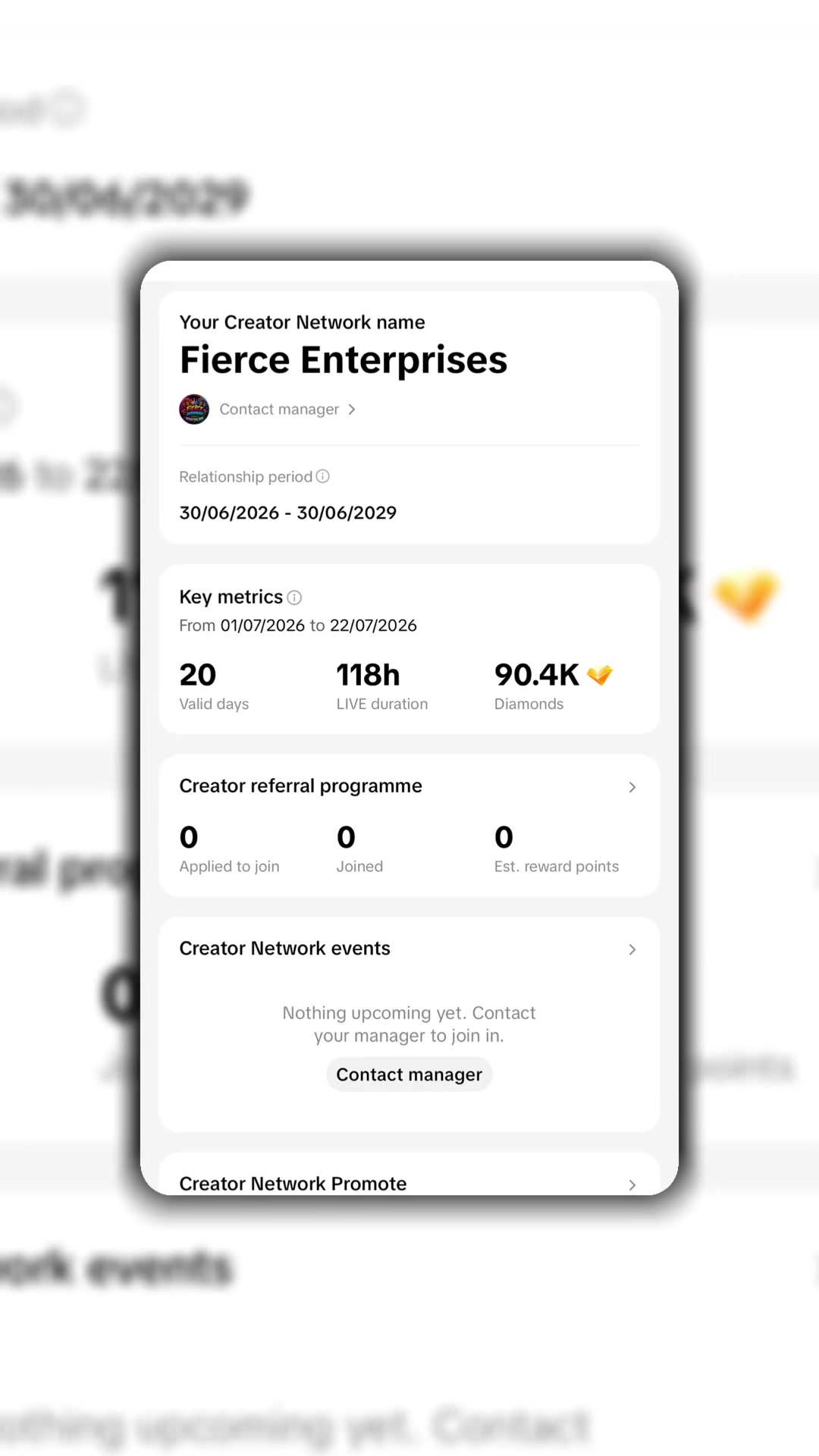Open Creator Network Promote chevron
This screenshot has height=1456, width=819.
[x=632, y=1185]
